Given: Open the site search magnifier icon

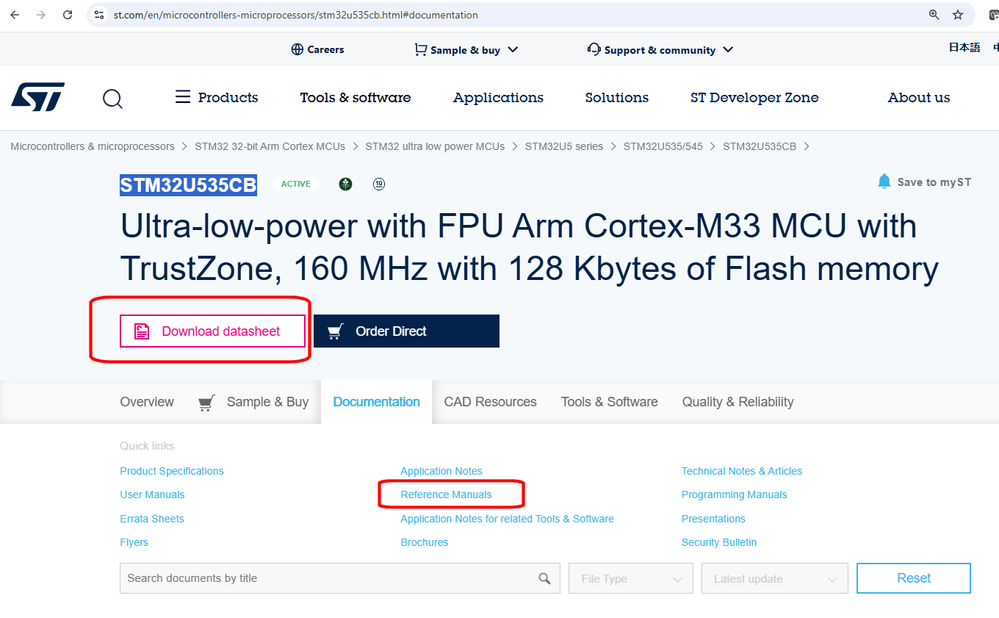Looking at the screenshot, I should coord(113,98).
